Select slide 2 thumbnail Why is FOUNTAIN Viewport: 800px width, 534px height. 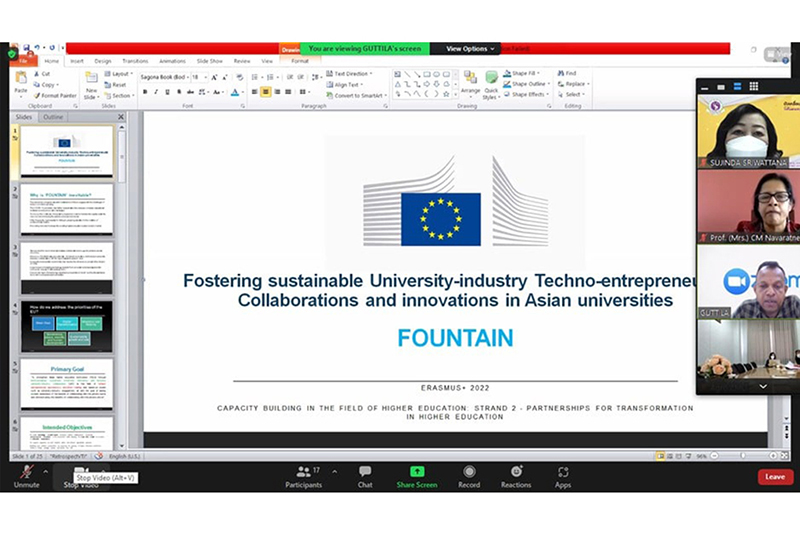[67, 210]
